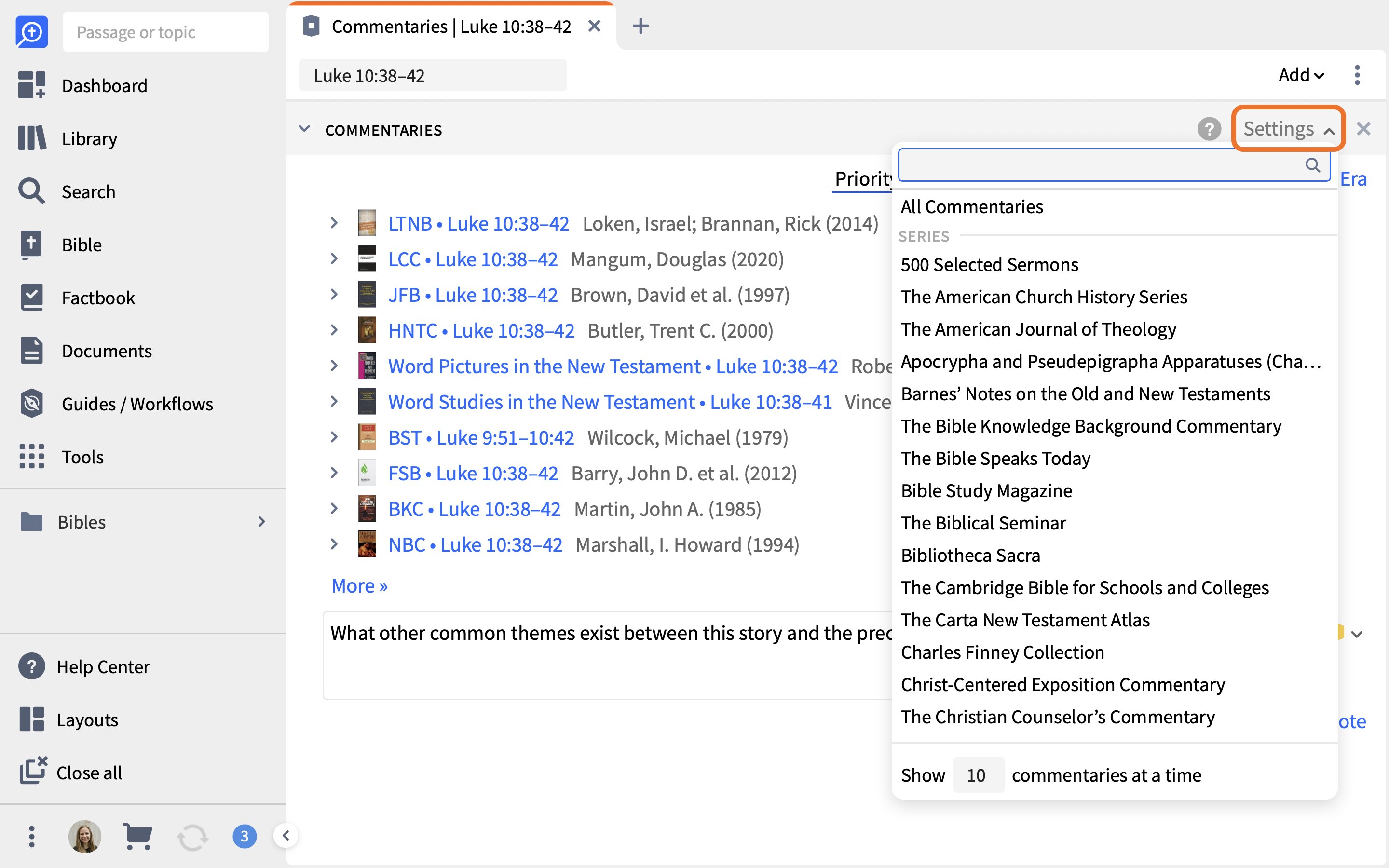This screenshot has width=1389, height=868.
Task: Choose The Carta New Testament Atlas
Action: coord(1025,620)
